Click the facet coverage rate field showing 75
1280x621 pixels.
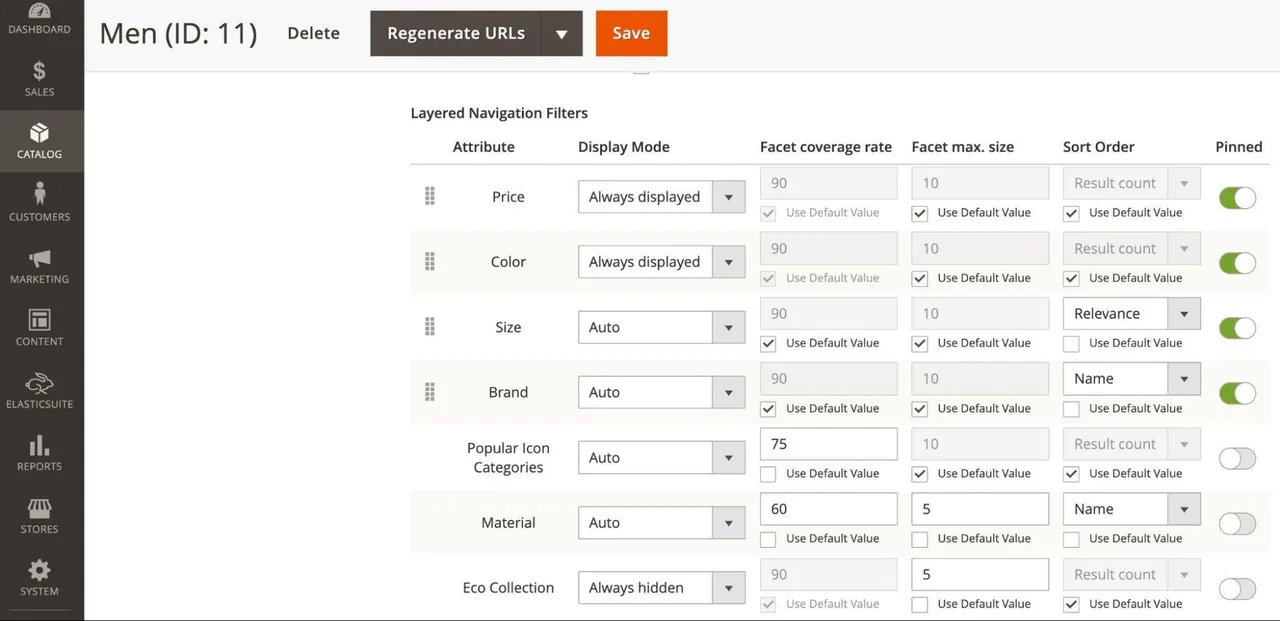click(829, 444)
